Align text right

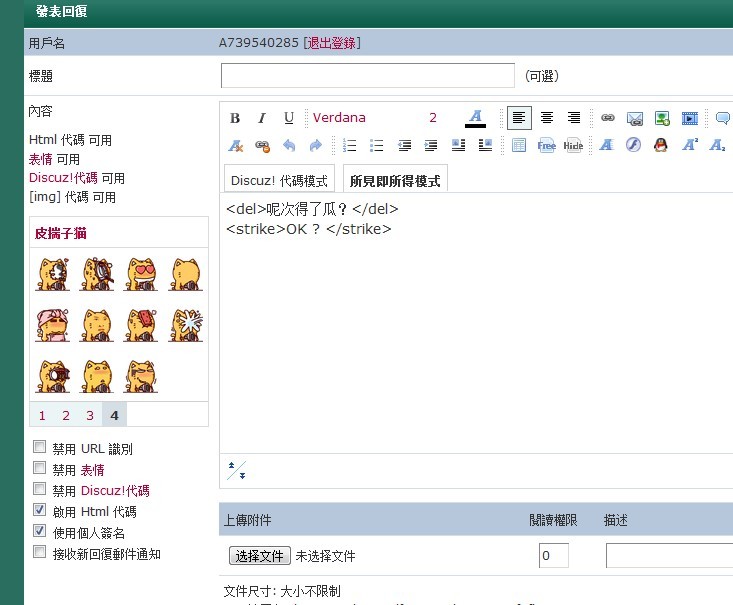pos(574,118)
